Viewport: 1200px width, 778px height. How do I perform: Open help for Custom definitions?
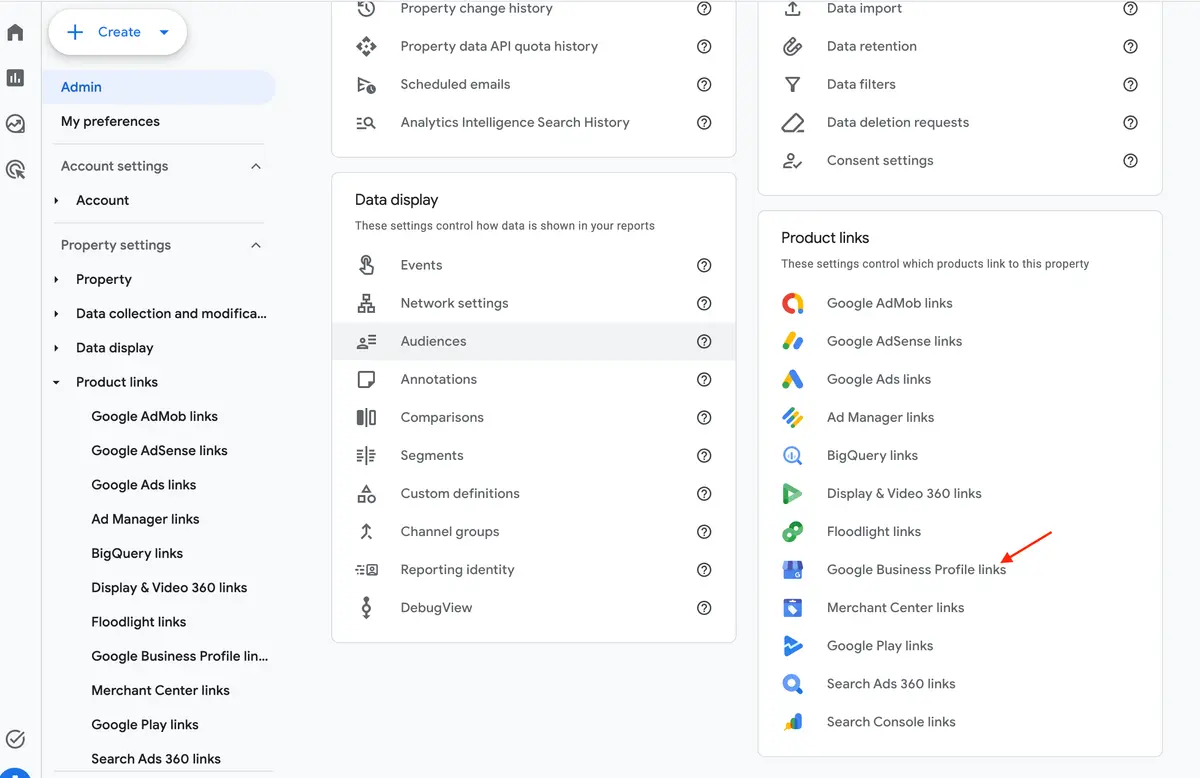tap(704, 493)
